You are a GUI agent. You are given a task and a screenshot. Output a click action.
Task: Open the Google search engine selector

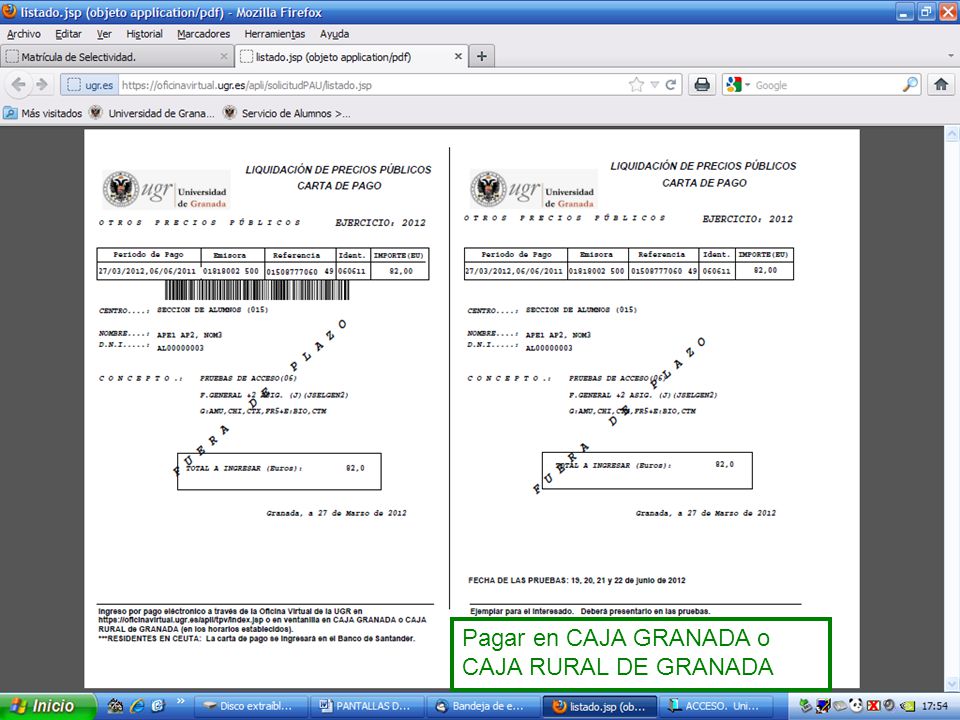(x=738, y=84)
